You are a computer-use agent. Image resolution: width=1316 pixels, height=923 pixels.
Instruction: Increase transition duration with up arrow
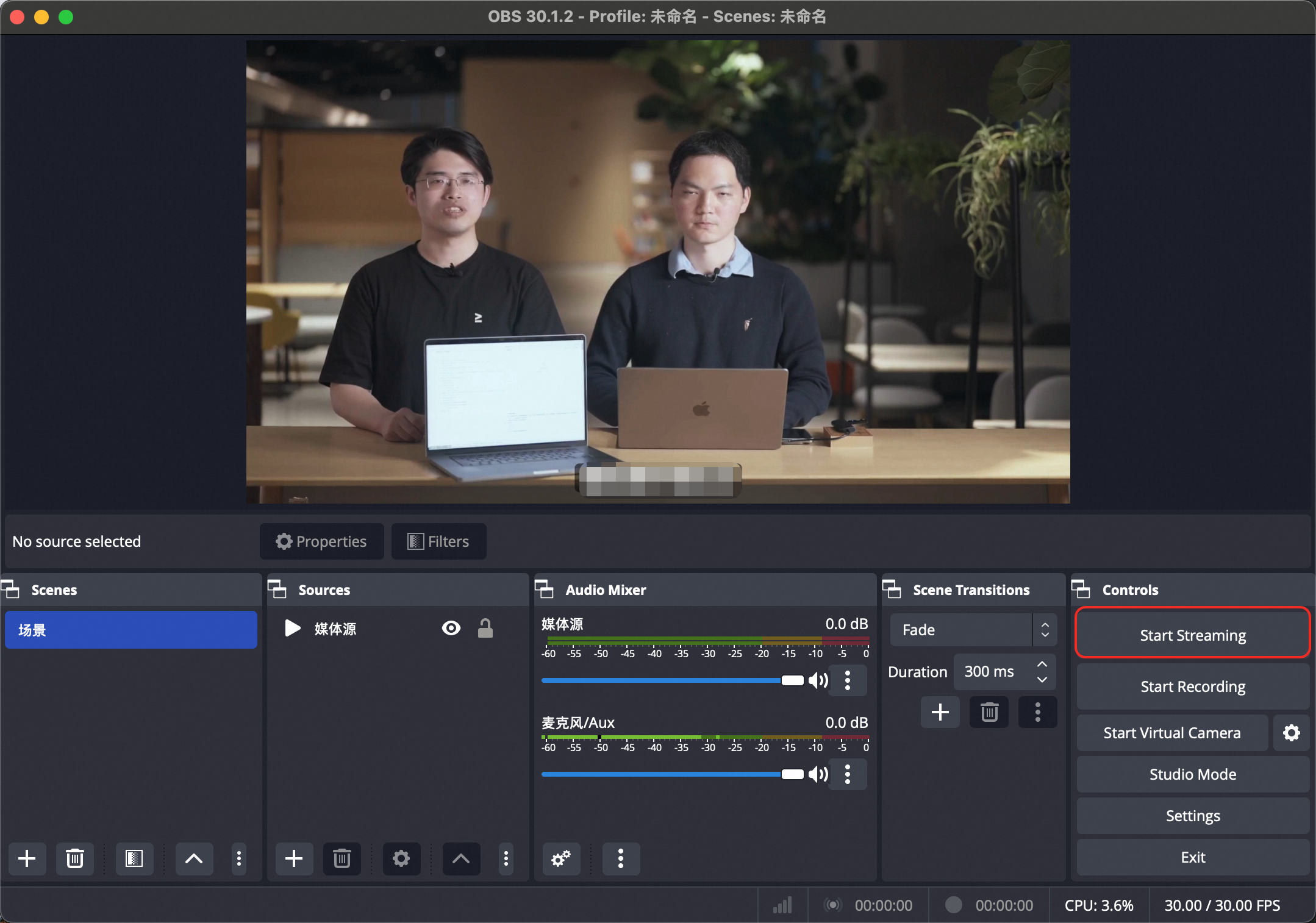1042,664
